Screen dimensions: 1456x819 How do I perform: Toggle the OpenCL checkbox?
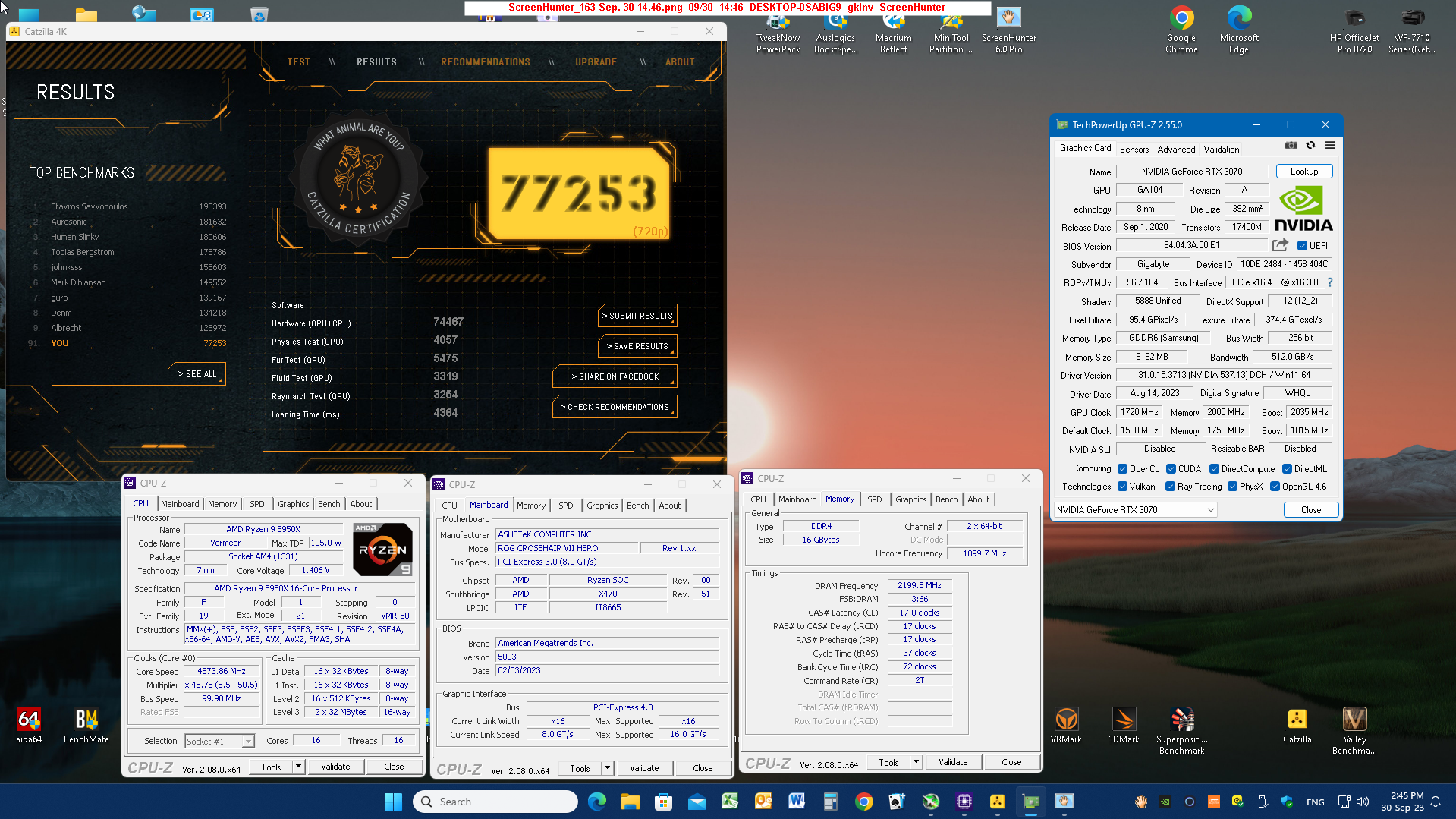pyautogui.click(x=1122, y=469)
